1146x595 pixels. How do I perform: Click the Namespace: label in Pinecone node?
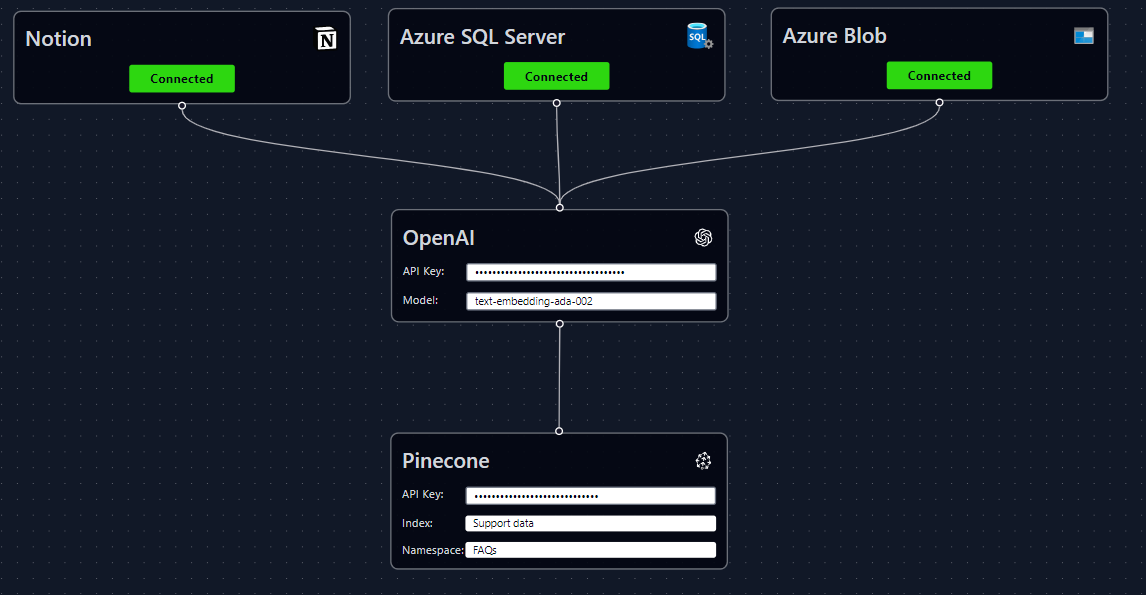[433, 550]
